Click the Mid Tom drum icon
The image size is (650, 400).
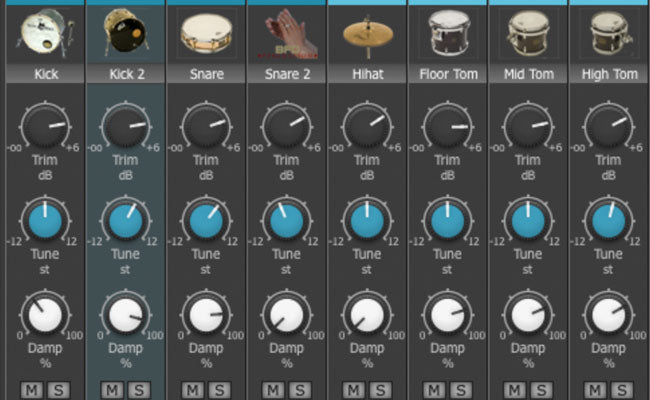point(528,35)
